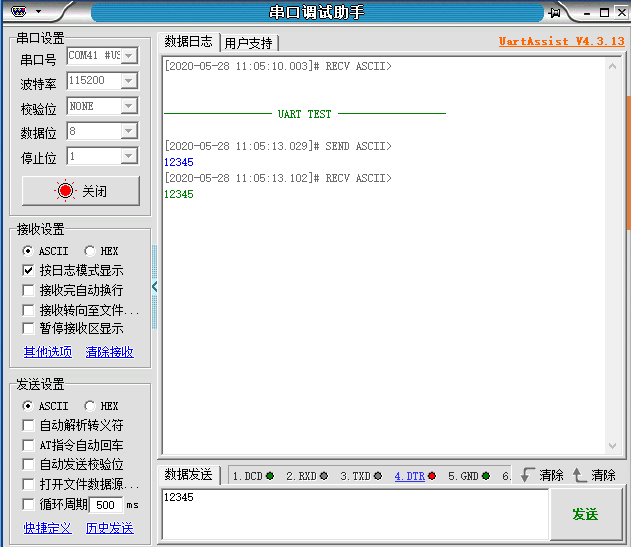Click the RXD status LED
The height and width of the screenshot is (547, 631).
(x=324, y=476)
